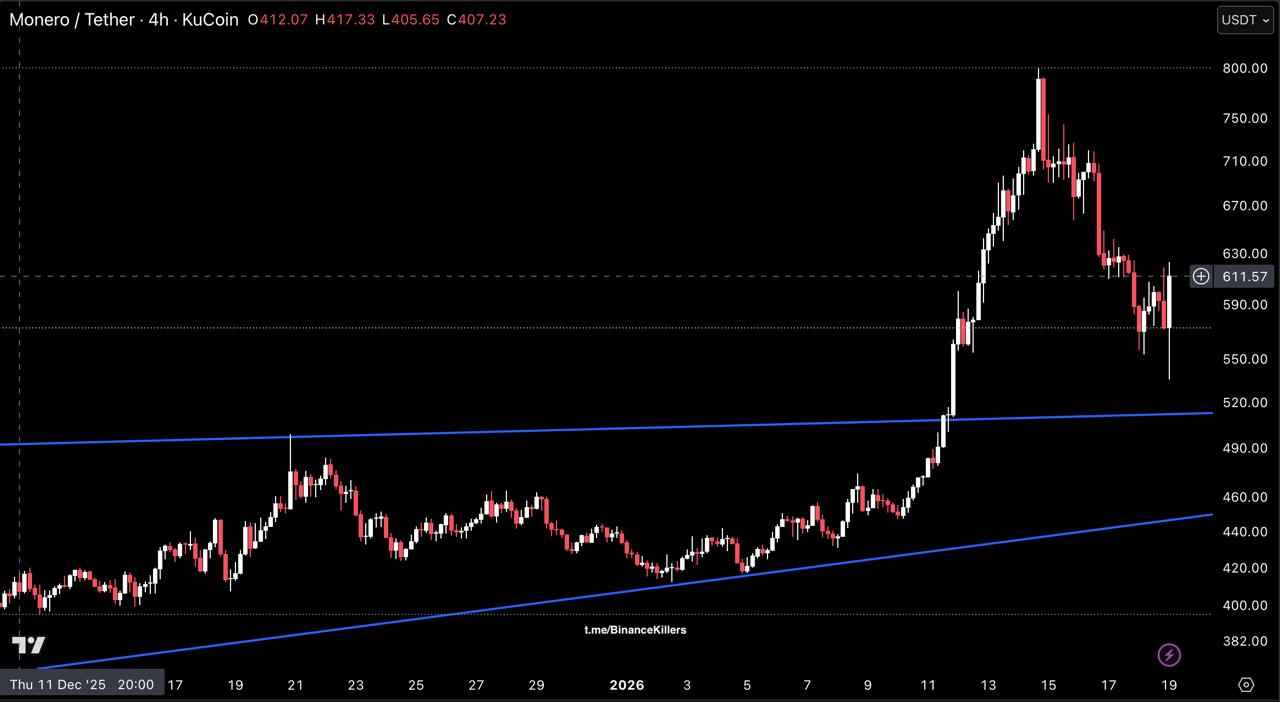The width and height of the screenshot is (1280, 702).
Task: Click the Monero / Tether symbol title
Action: [x=73, y=20]
